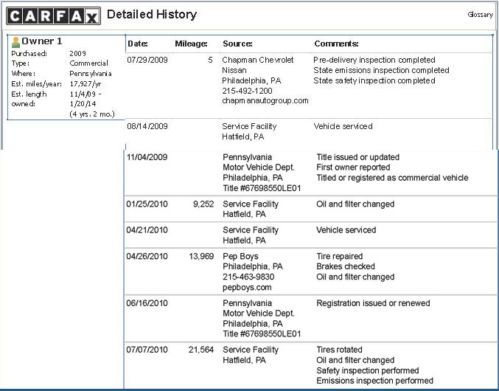Click the Pep Boys source name
This screenshot has width=499, height=391.
coord(240,256)
